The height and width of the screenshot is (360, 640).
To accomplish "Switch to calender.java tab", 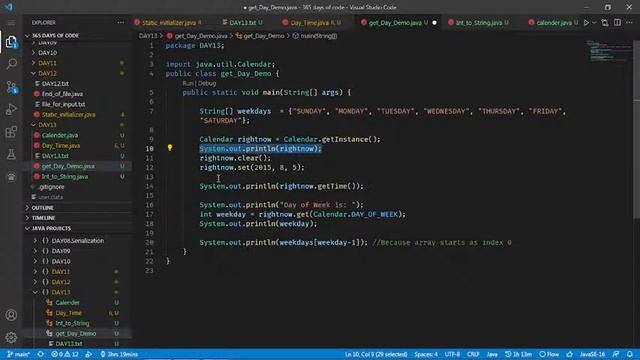I will (553, 22).
